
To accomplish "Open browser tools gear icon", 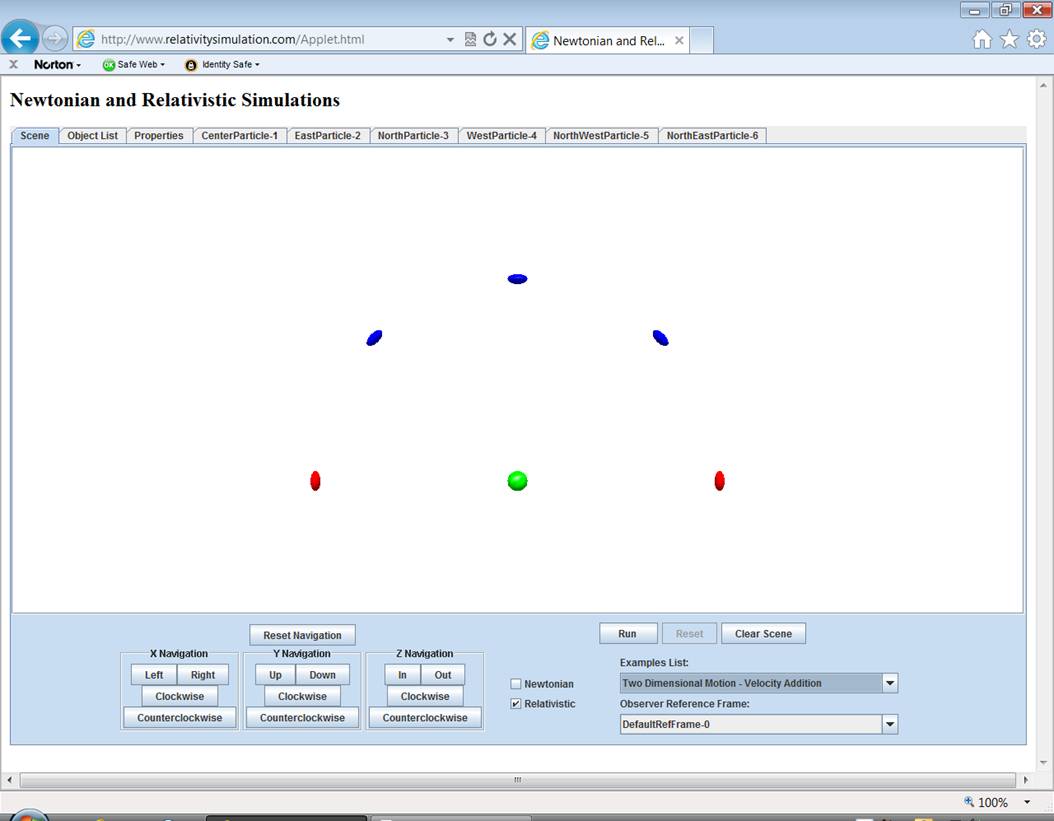I will coord(1037,39).
